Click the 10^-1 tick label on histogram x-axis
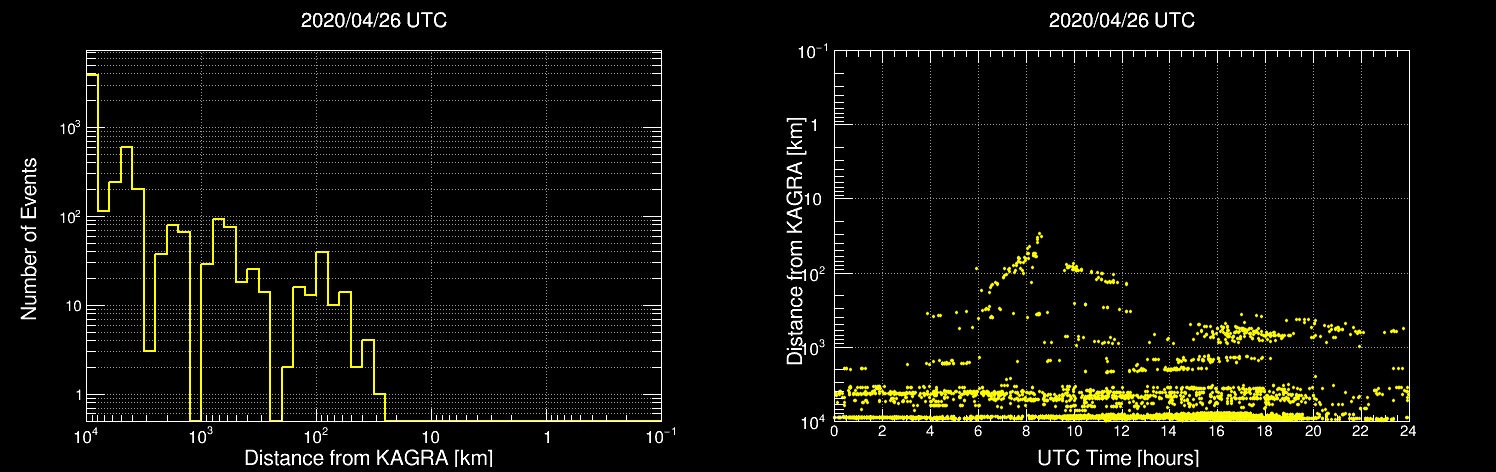 click(661, 436)
